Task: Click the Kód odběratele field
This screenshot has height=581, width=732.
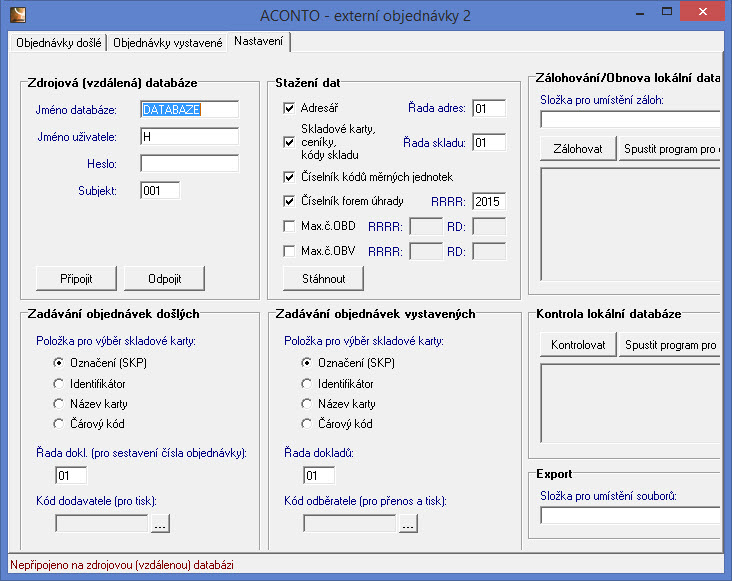Action: pos(349,524)
